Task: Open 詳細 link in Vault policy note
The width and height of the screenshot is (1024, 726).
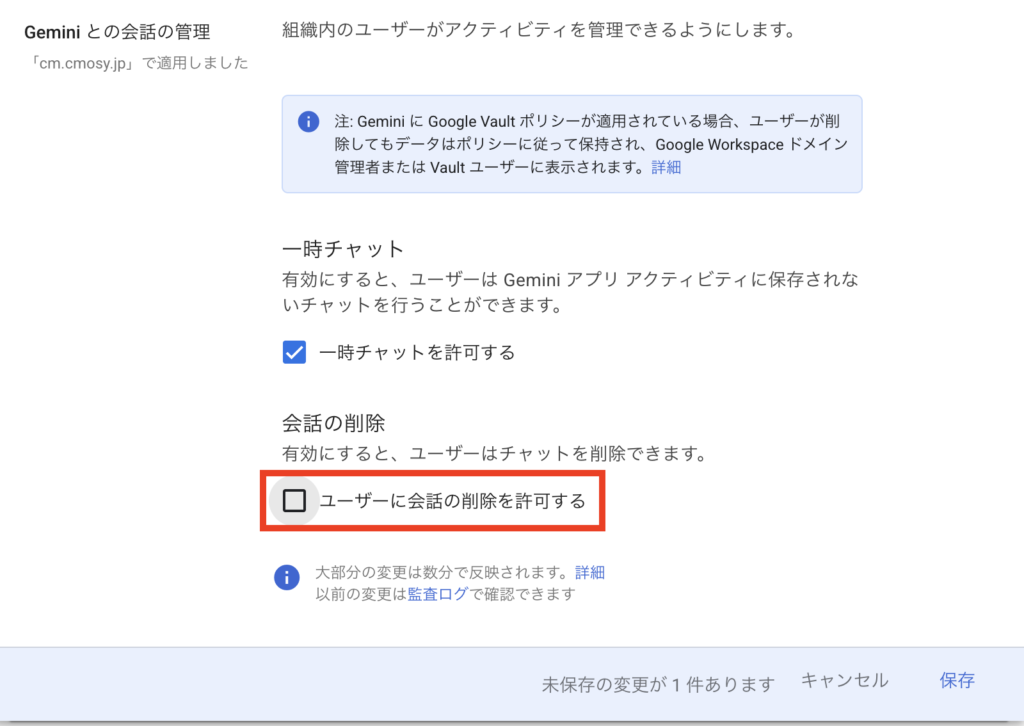Action: click(x=666, y=167)
